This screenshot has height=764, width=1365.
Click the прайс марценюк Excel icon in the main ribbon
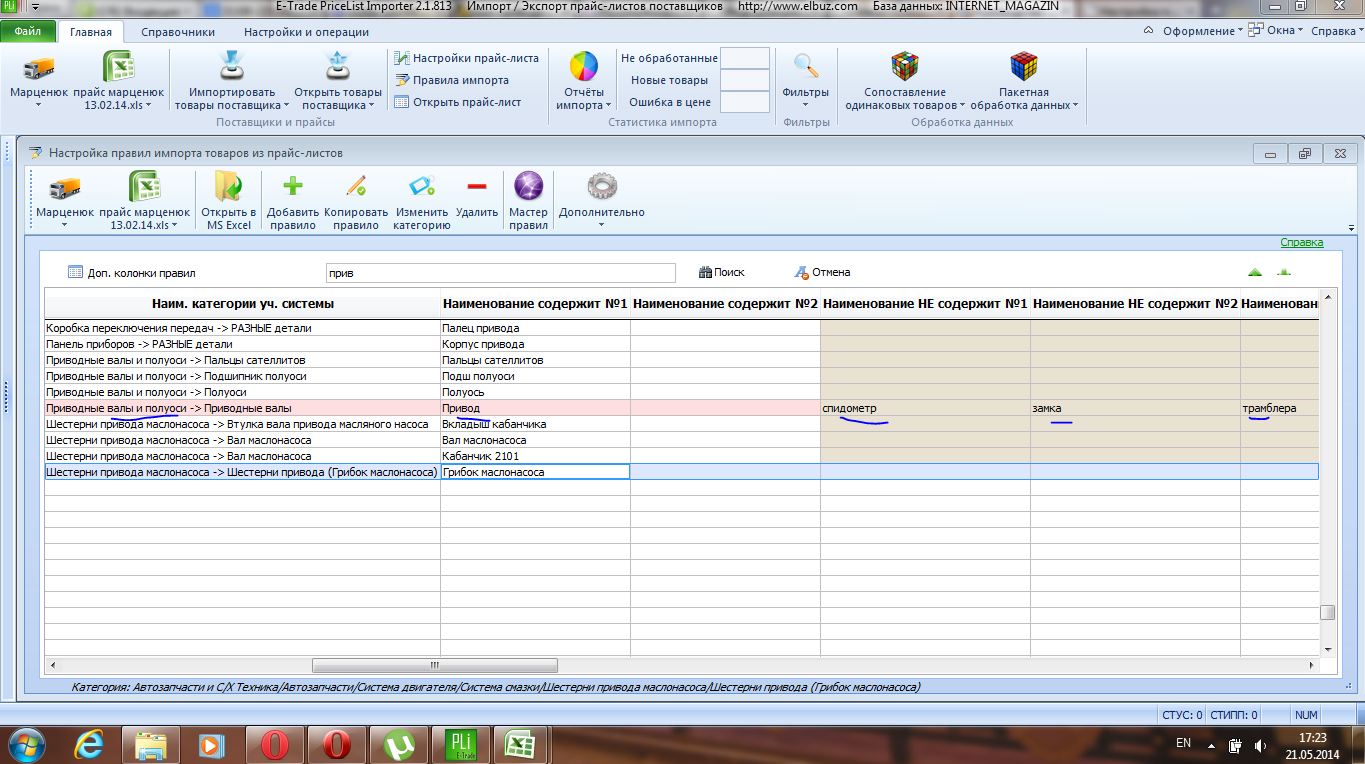tap(118, 68)
